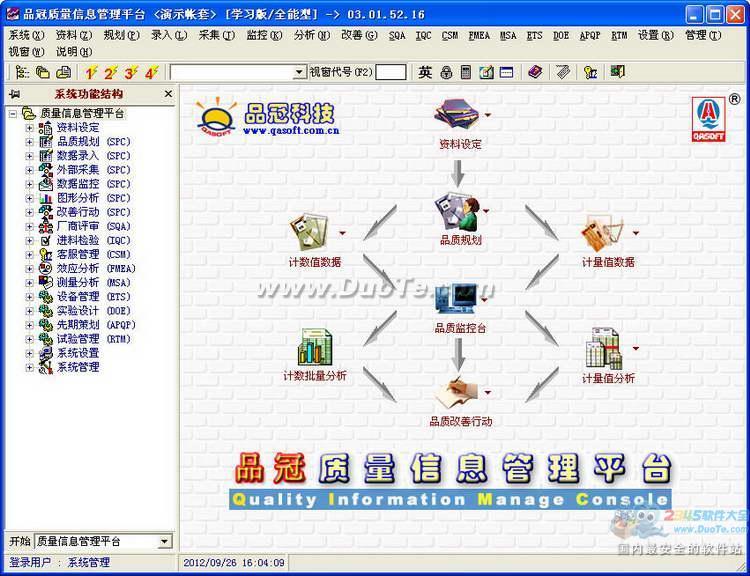Open dropdown arrow next to 资料设定 icon
Image resolution: width=750 pixels, height=576 pixels.
487,115
